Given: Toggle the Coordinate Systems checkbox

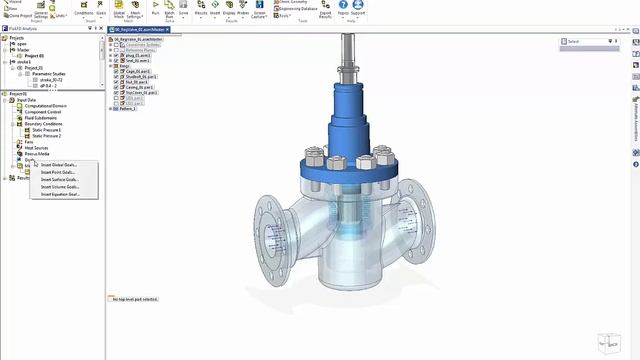Looking at the screenshot, I should [x=116, y=45].
